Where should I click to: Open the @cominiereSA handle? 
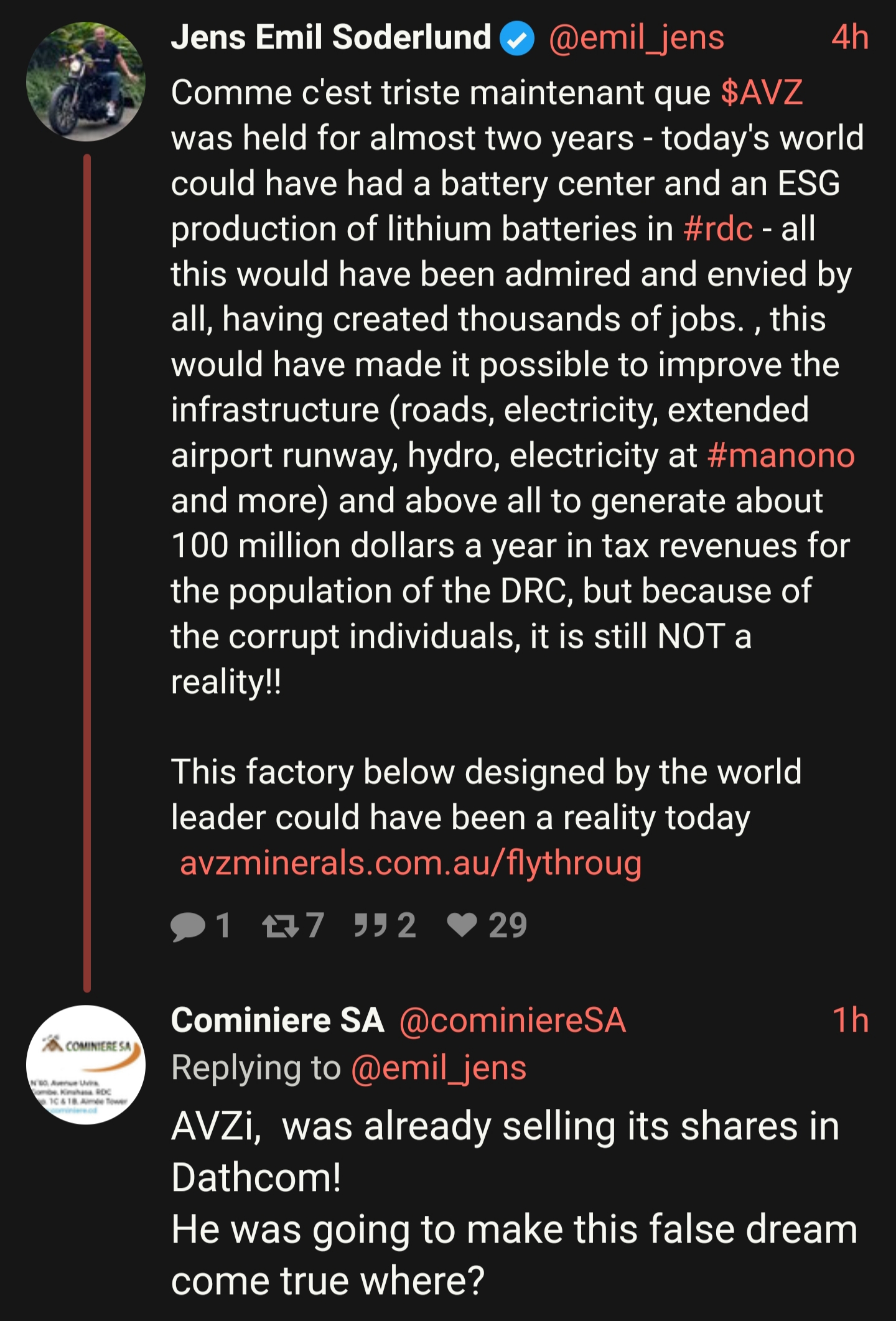[x=512, y=1020]
